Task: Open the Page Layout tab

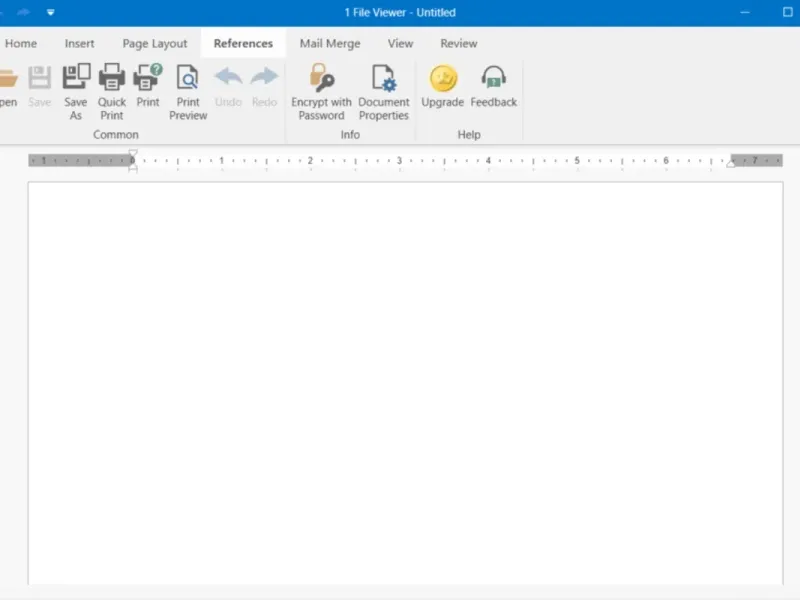Action: tap(155, 43)
